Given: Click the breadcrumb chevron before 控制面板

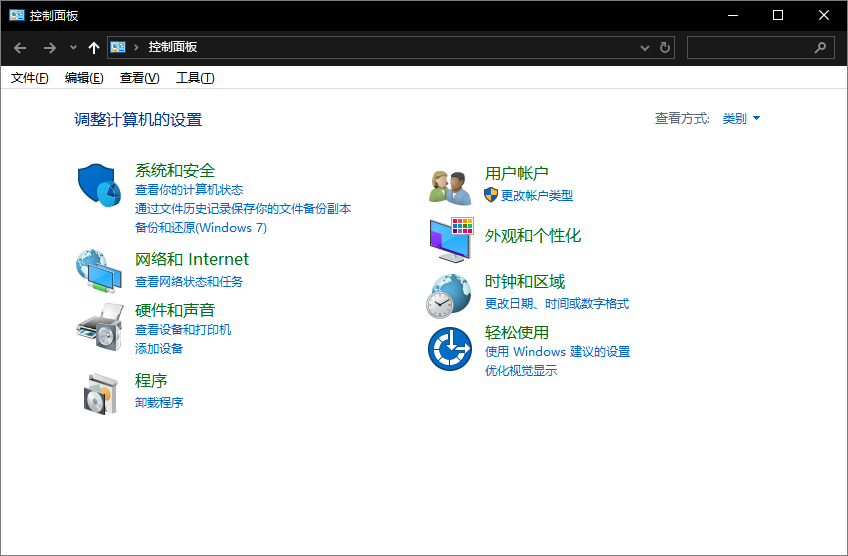Looking at the screenshot, I should tap(136, 48).
